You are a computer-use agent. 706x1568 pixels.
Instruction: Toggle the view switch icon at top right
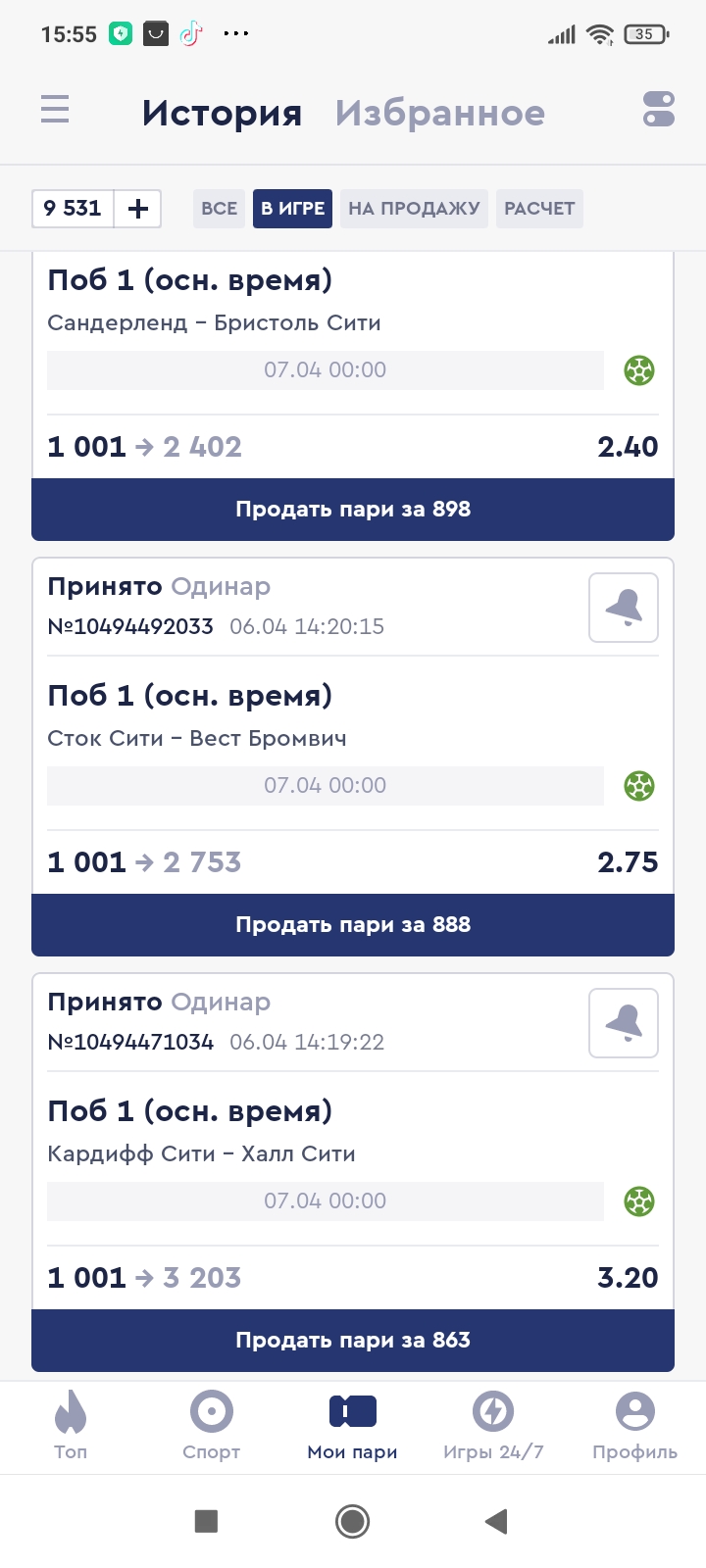(659, 109)
